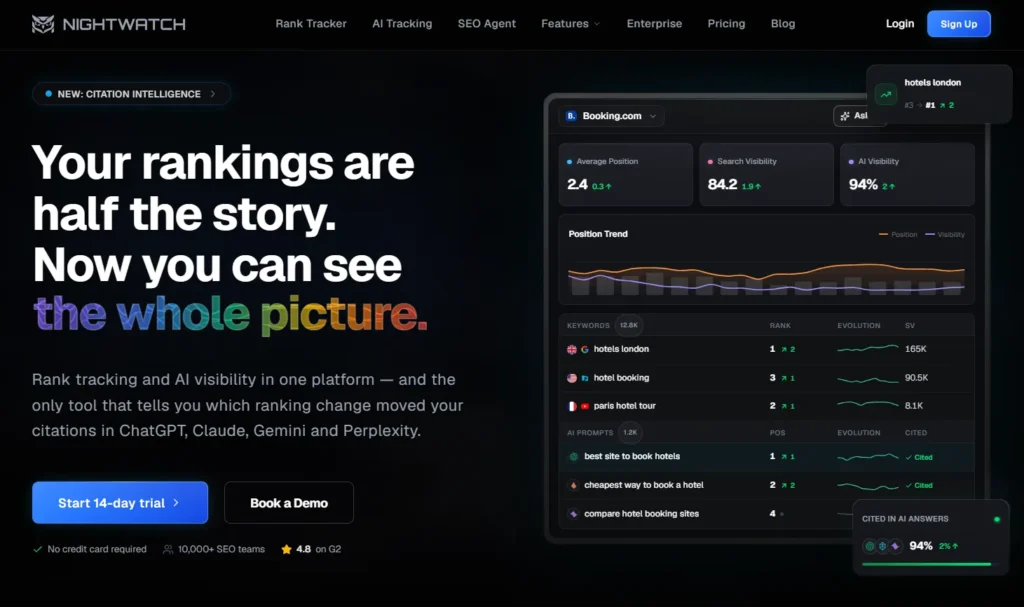The image size is (1024, 607).
Task: Visit the Pricing page
Action: (x=726, y=24)
